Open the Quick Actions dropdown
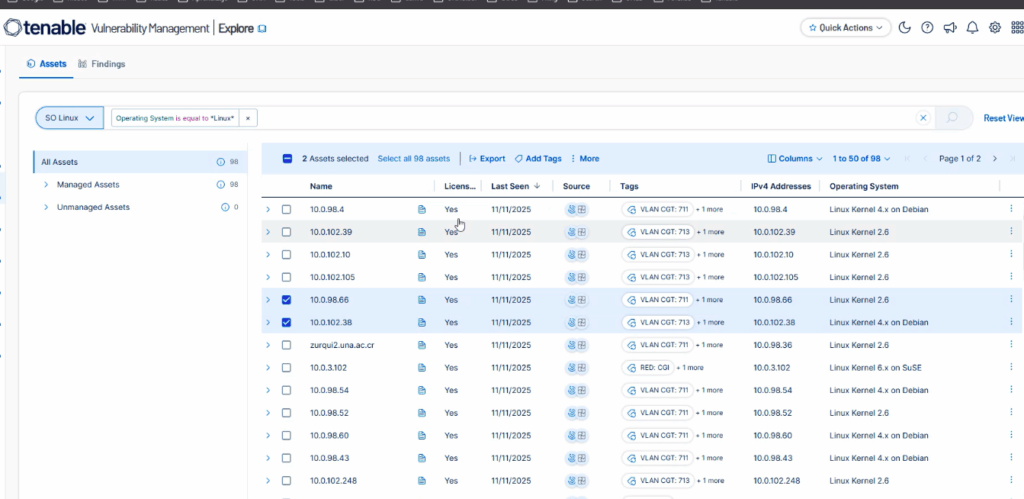Viewport: 1024px width, 499px height. click(x=845, y=28)
